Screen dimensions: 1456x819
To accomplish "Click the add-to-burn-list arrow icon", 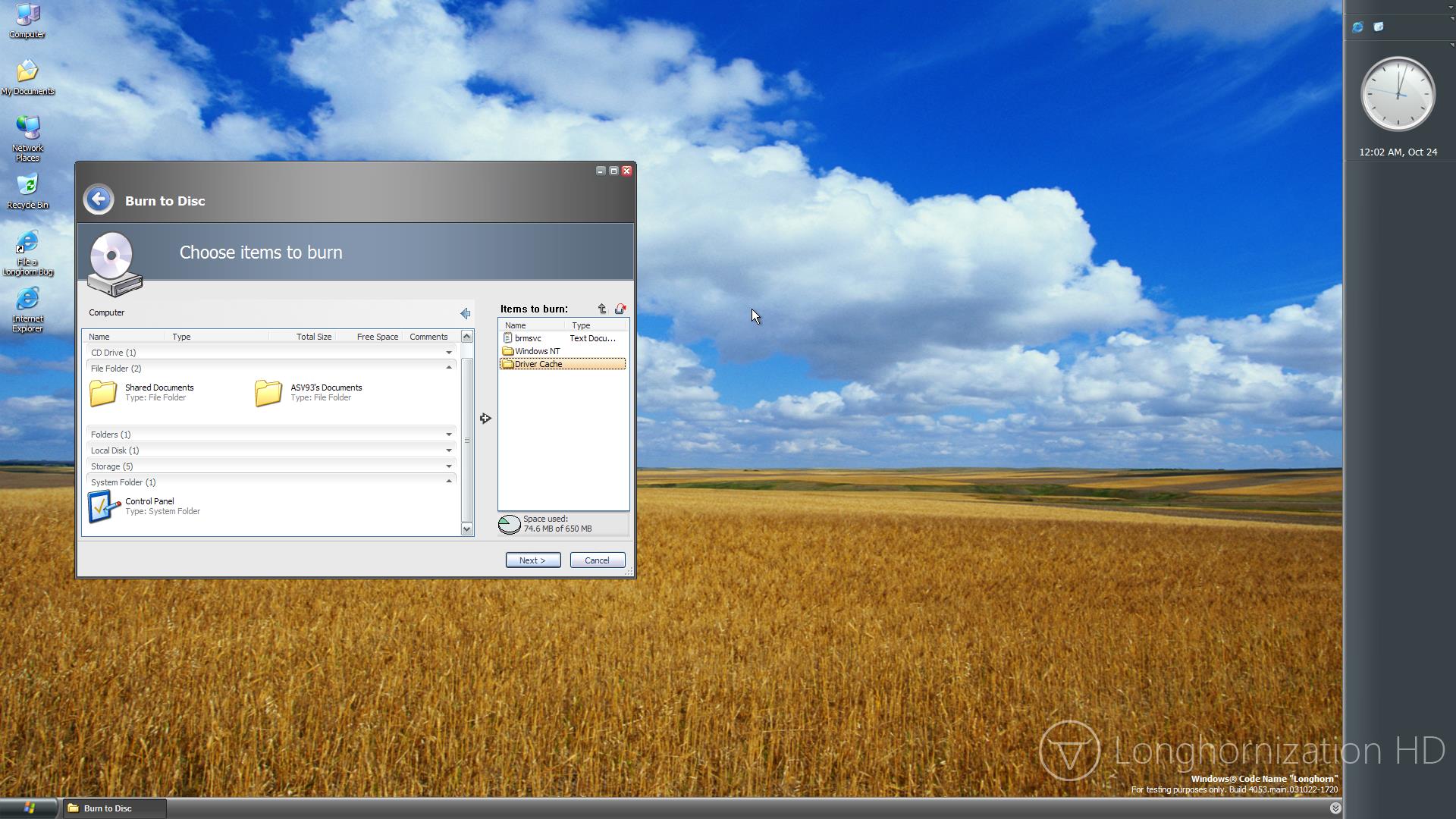I will (485, 418).
